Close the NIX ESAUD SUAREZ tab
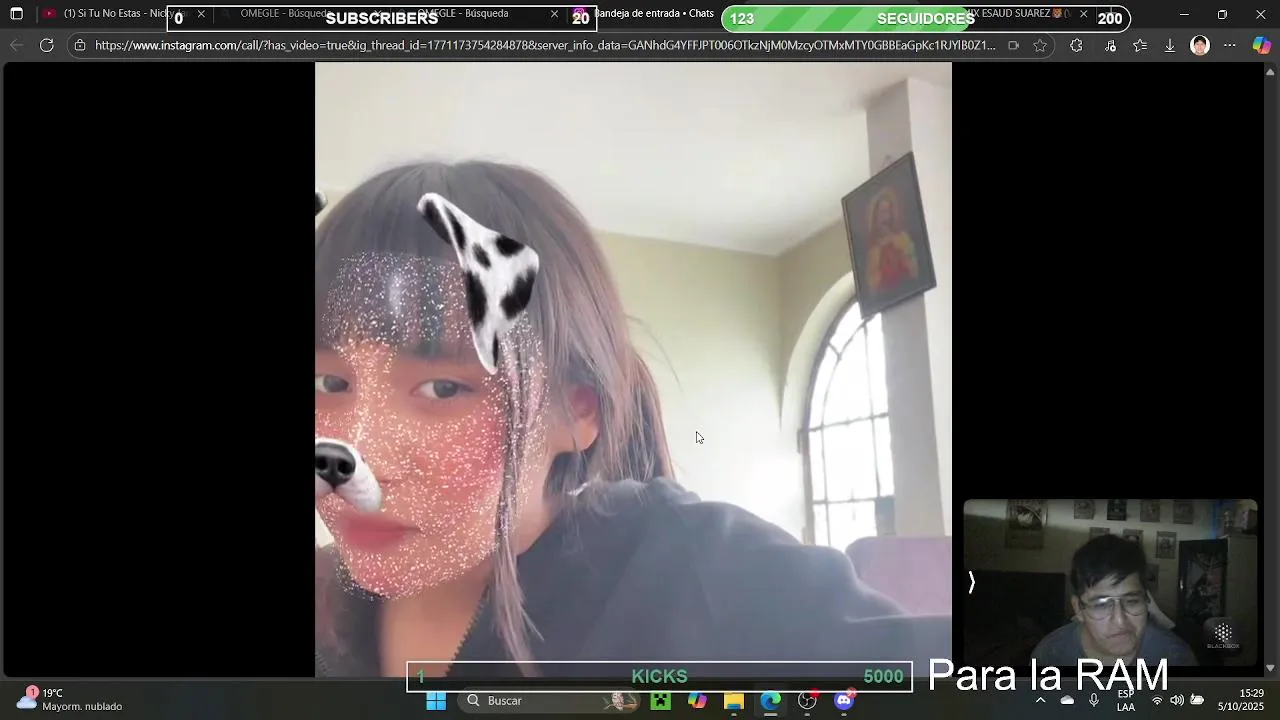 tap(1083, 14)
